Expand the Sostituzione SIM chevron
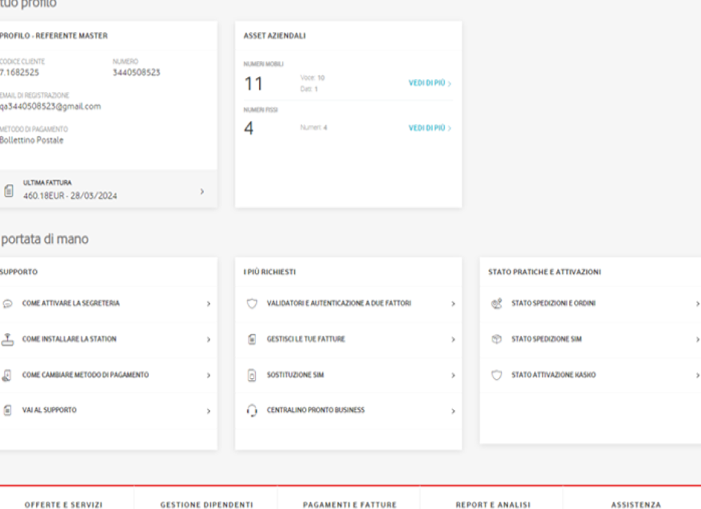Viewport: 701px width, 509px height. point(453,375)
